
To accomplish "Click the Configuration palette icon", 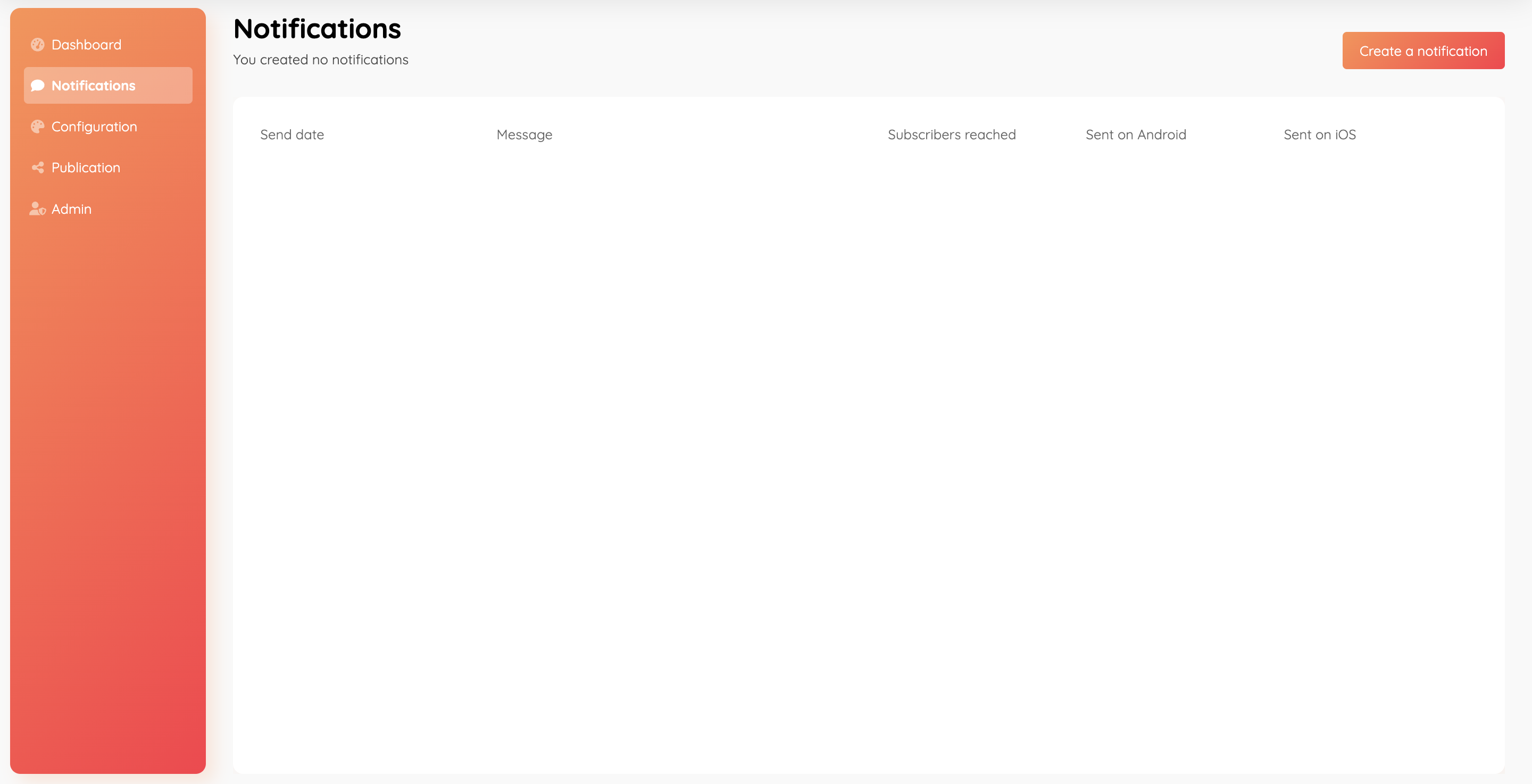I will (37, 127).
